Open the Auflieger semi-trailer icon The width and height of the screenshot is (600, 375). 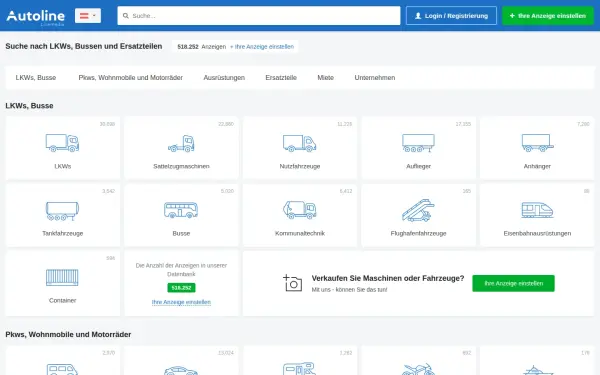point(418,143)
